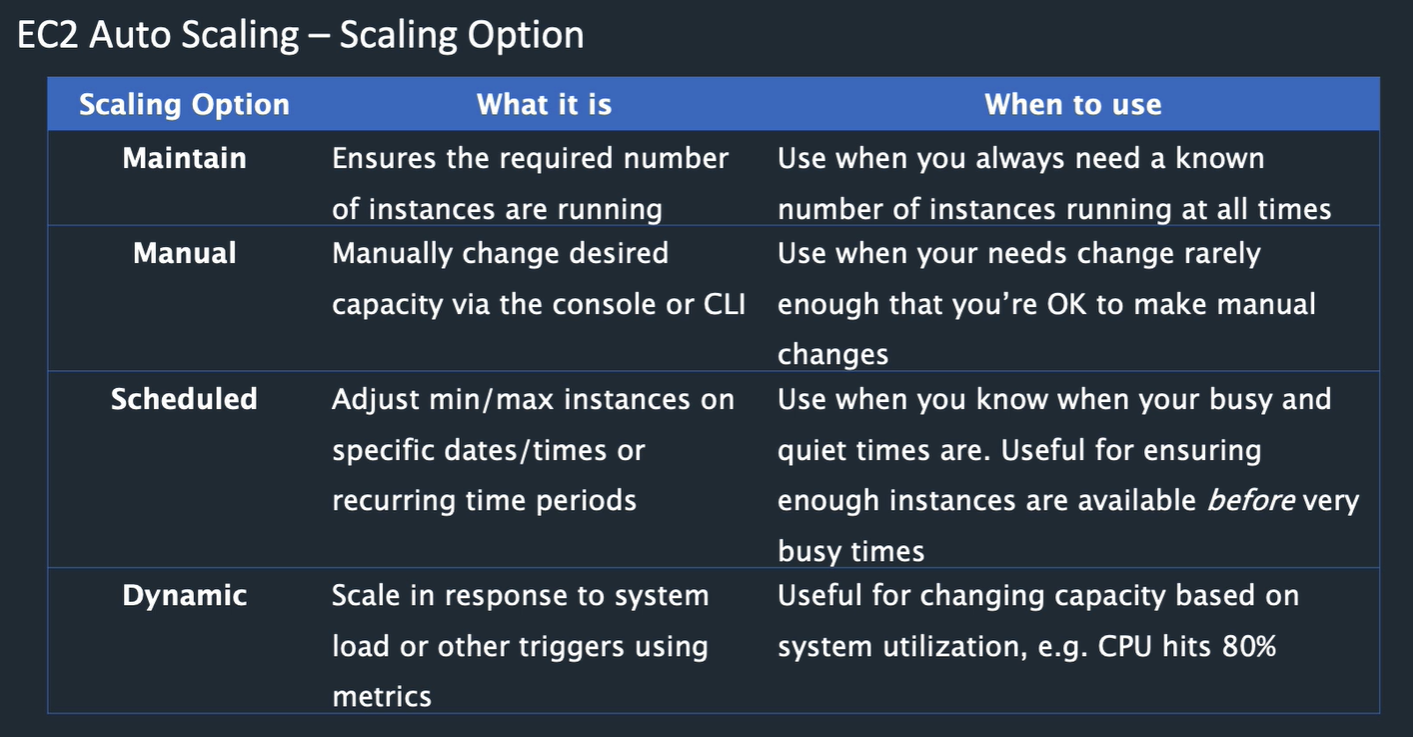Select the "Manual" row label
This screenshot has height=737, width=1413.
[x=184, y=253]
